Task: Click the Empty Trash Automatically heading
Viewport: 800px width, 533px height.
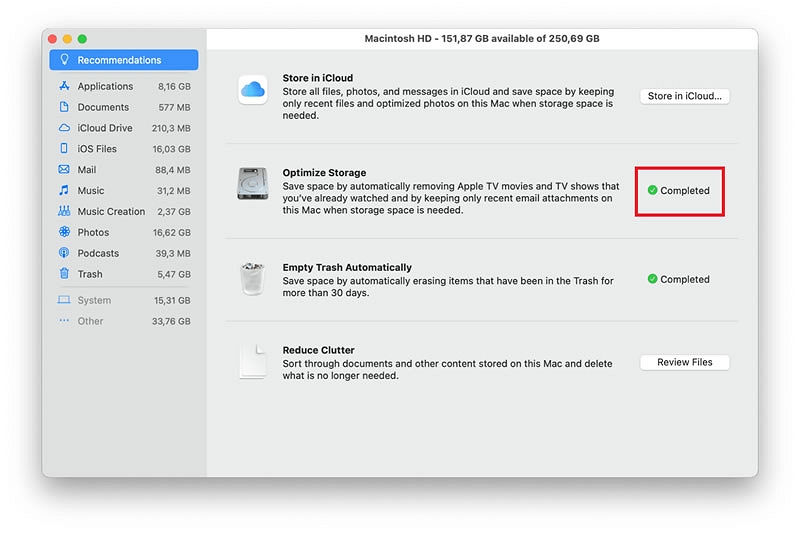Action: coord(347,267)
